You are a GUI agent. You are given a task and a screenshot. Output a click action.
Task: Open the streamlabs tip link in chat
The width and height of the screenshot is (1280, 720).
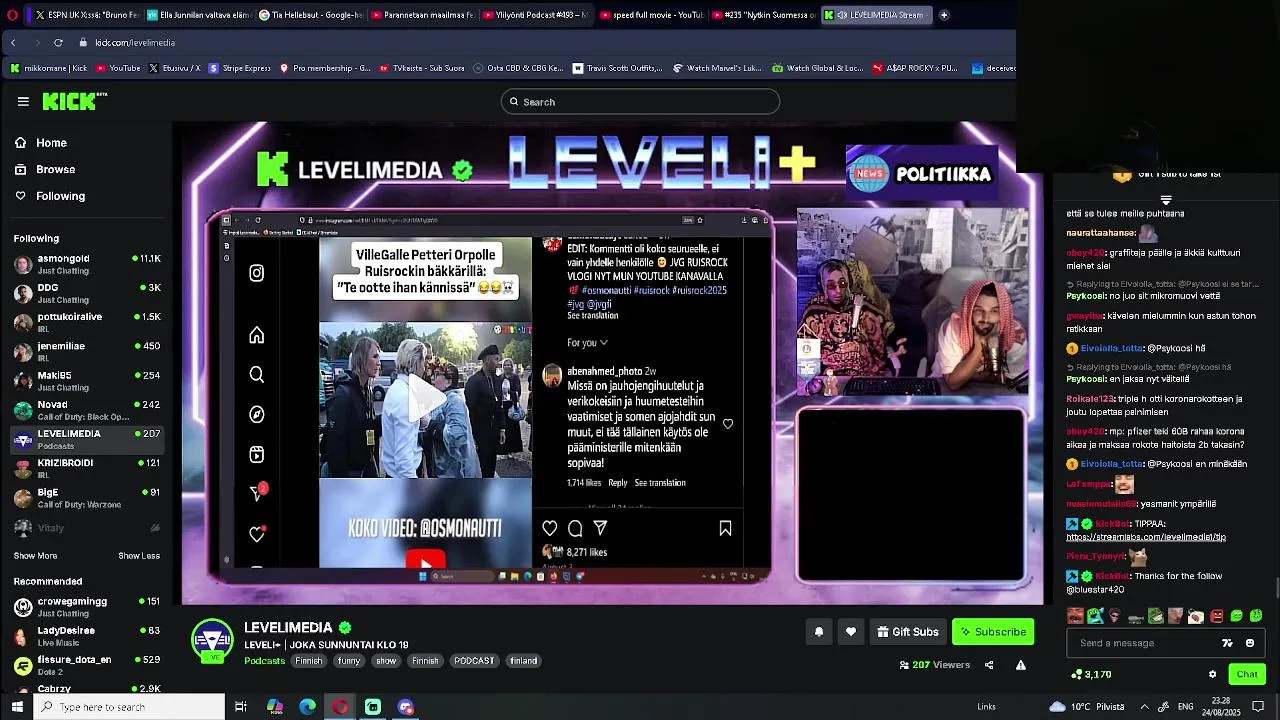[x=1146, y=537]
